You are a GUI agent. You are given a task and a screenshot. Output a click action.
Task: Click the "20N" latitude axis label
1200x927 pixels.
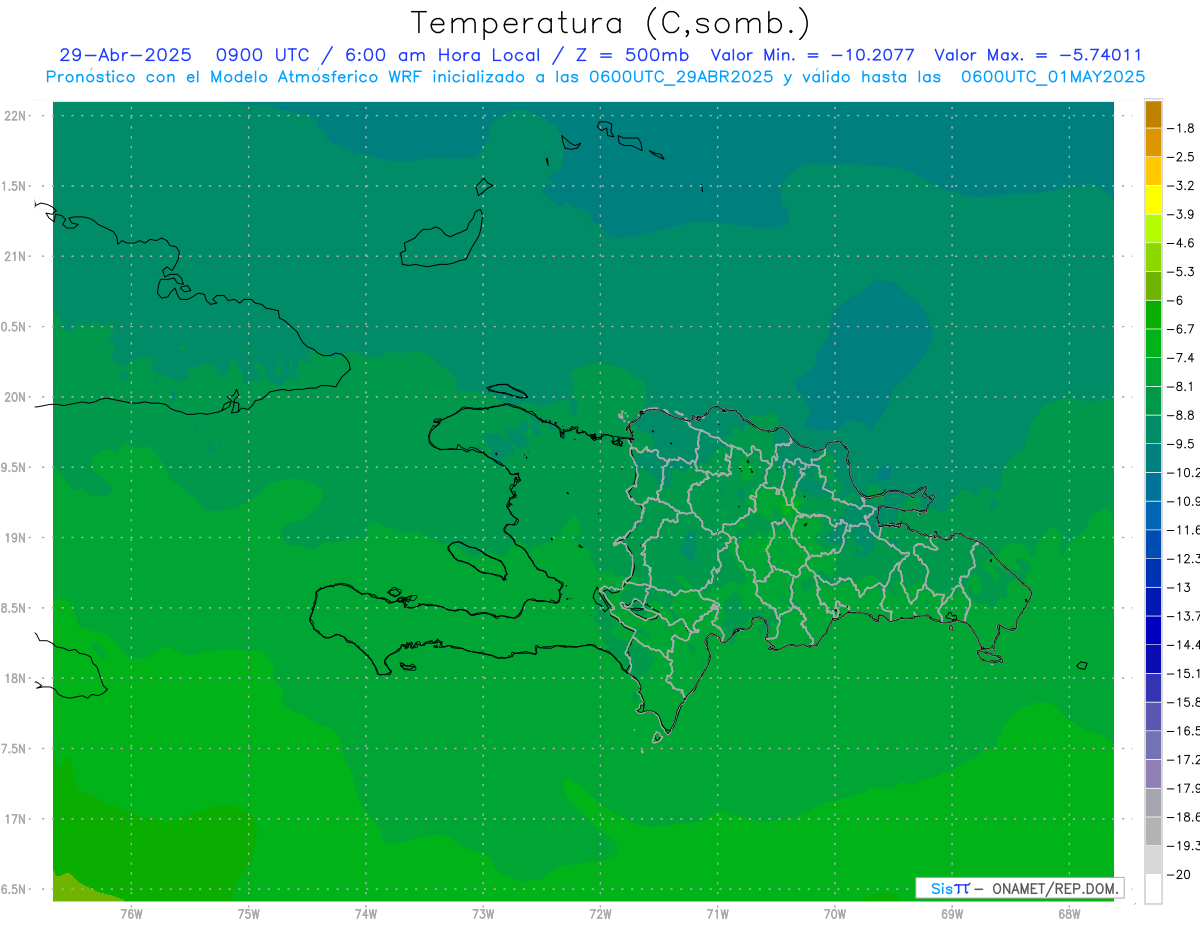[15, 397]
